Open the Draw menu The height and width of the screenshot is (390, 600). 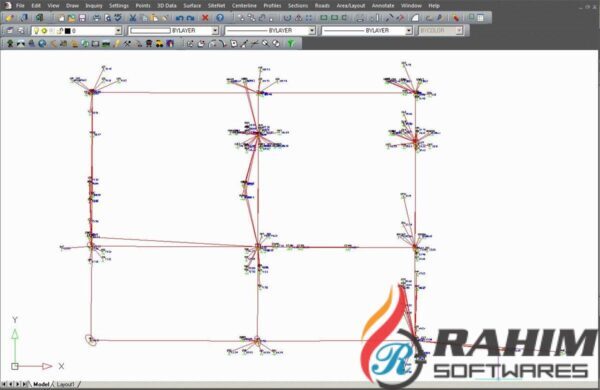pyautogui.click(x=72, y=6)
